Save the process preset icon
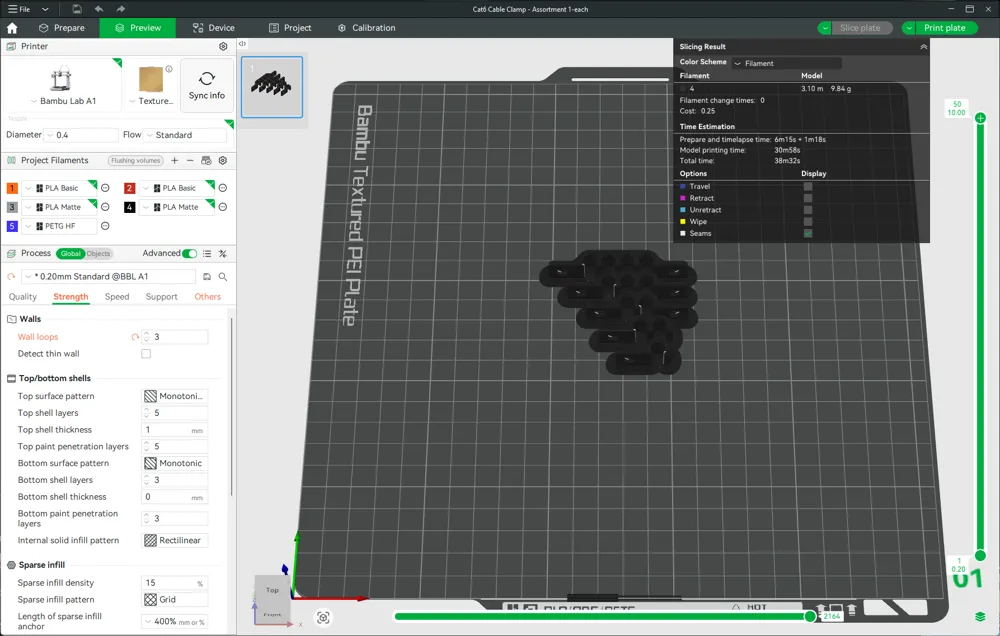The width and height of the screenshot is (1000, 636). [207, 277]
